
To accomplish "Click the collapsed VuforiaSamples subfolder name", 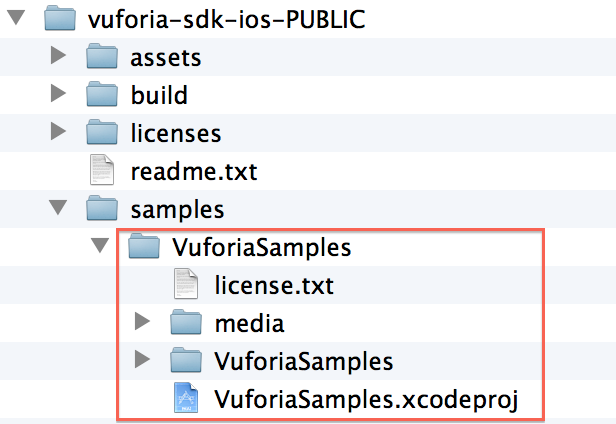I will 304,361.
